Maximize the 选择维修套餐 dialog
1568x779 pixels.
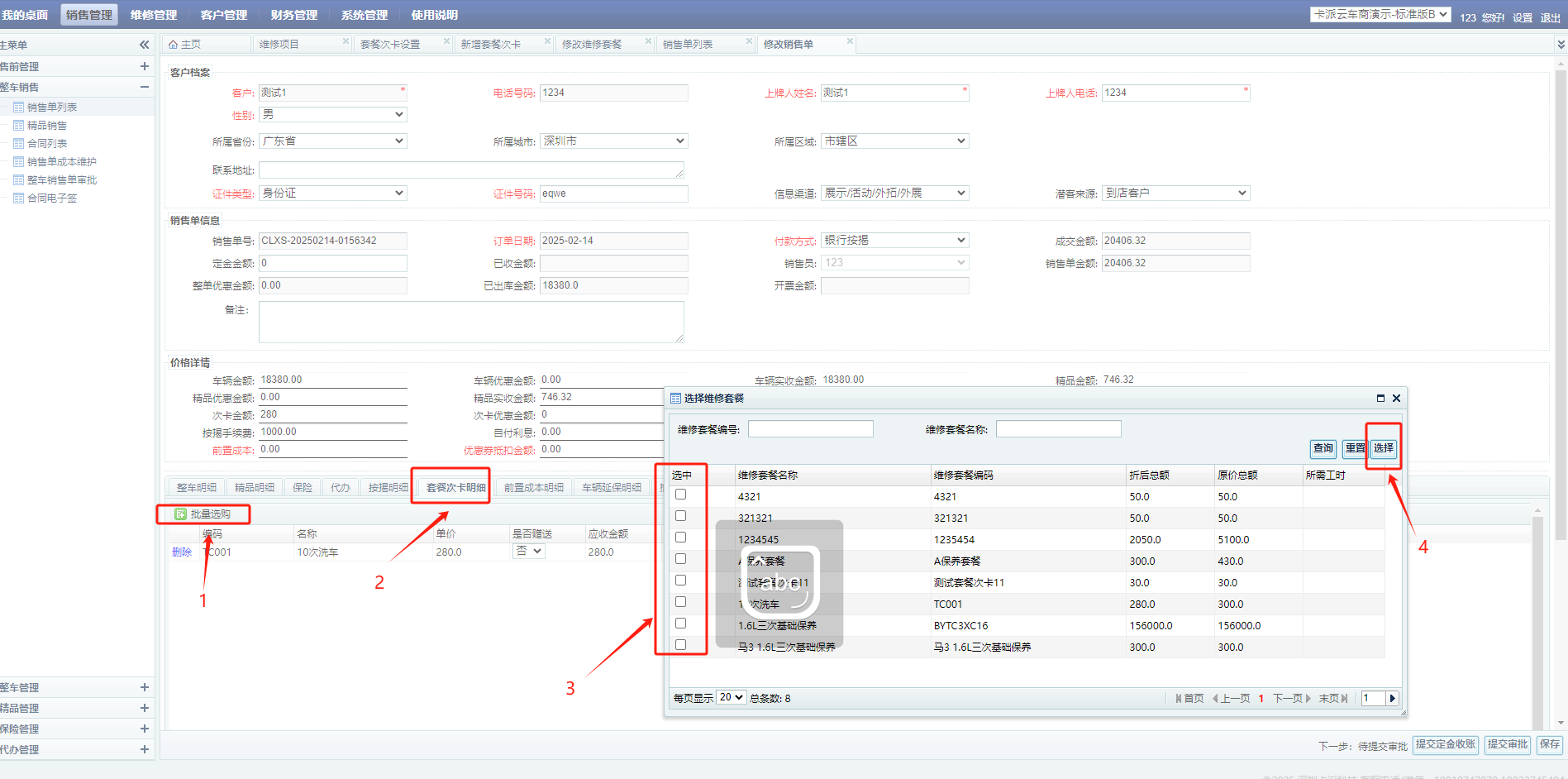click(1380, 399)
